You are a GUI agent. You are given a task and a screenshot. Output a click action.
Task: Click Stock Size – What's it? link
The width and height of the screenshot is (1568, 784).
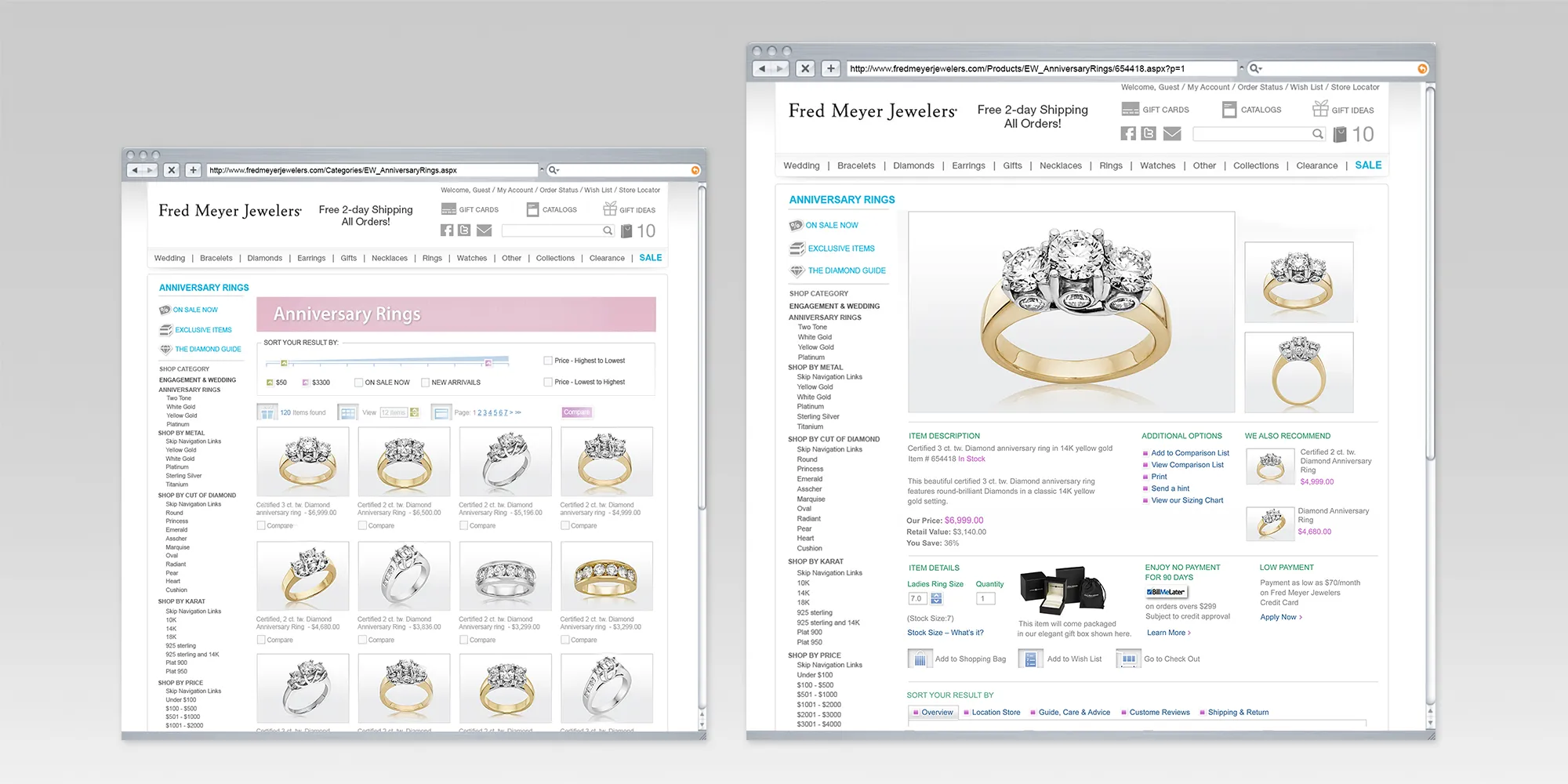pyautogui.click(x=945, y=633)
